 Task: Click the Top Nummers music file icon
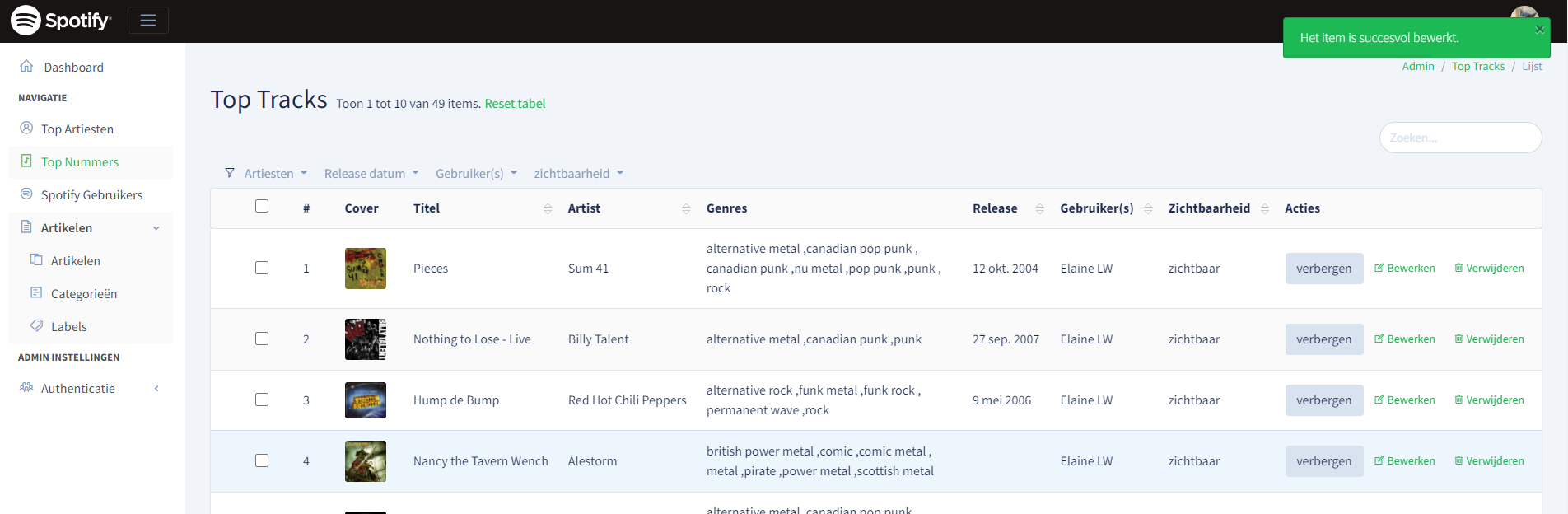click(x=26, y=161)
